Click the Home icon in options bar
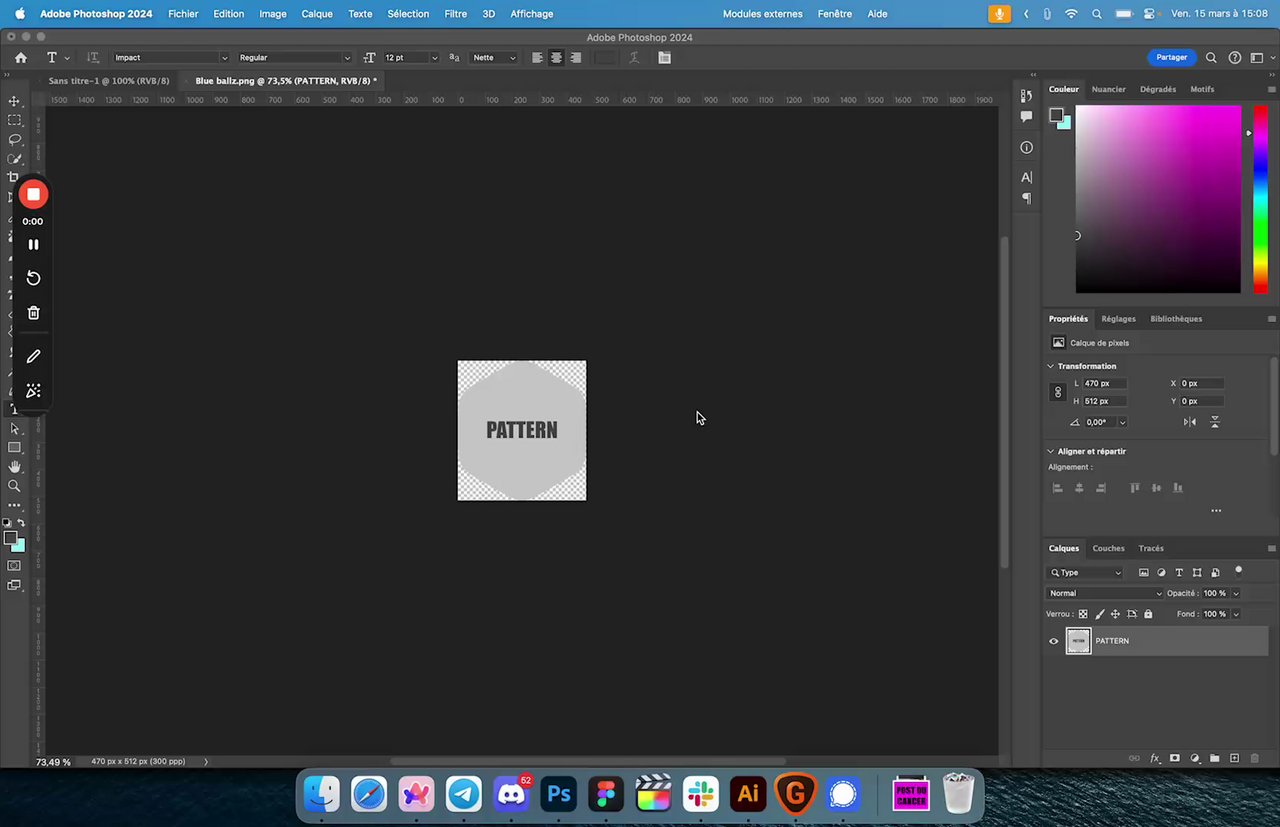1280x827 pixels. pos(20,58)
